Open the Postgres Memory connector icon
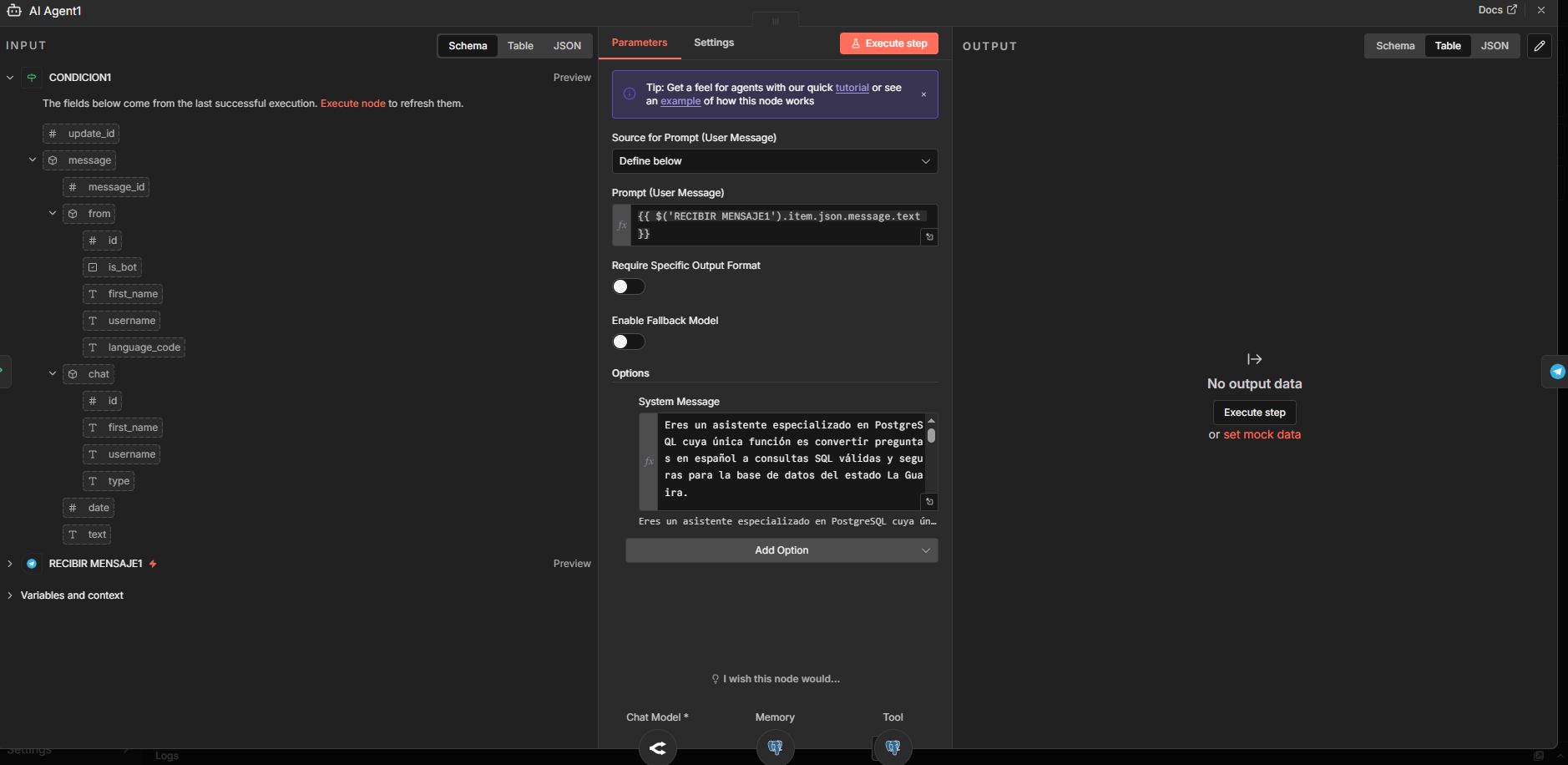This screenshot has width=1568, height=765. tap(775, 747)
